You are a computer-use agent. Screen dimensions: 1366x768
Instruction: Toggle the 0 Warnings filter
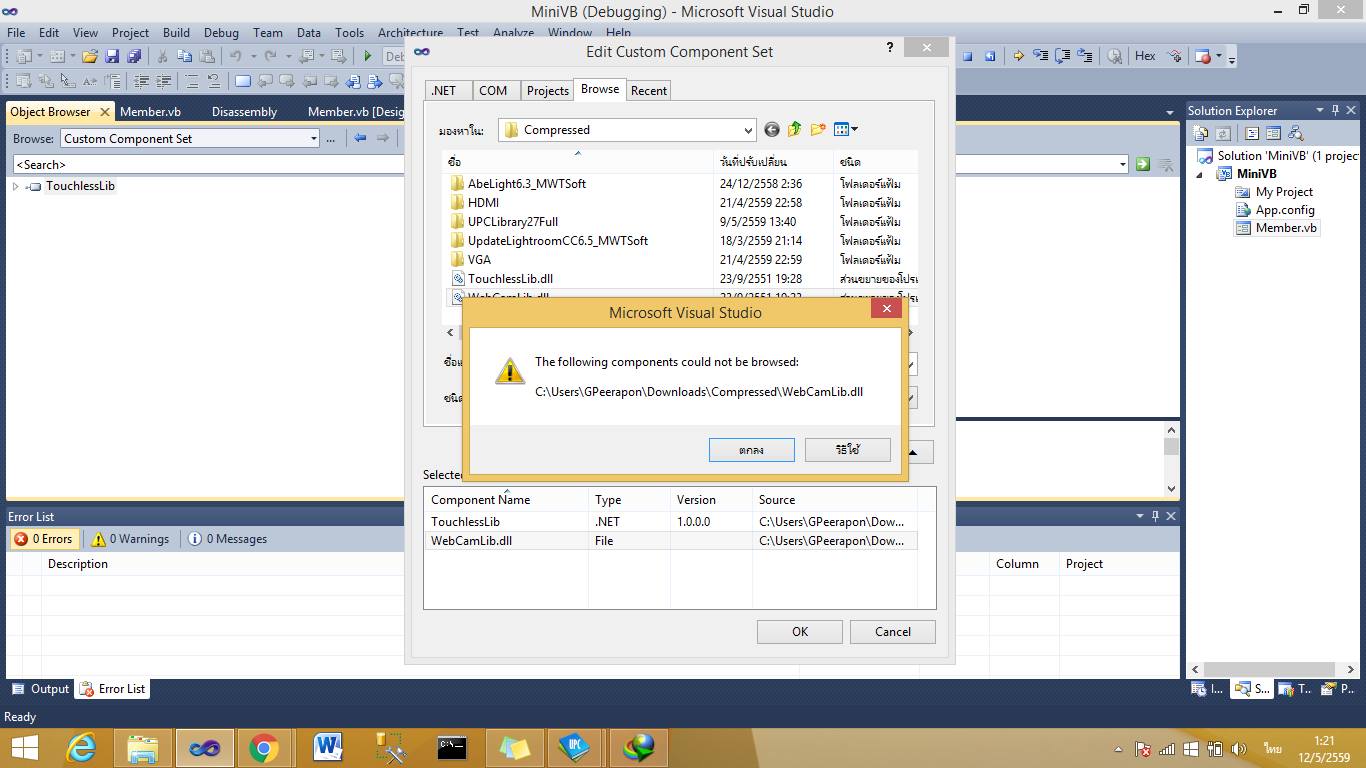pyautogui.click(x=131, y=539)
